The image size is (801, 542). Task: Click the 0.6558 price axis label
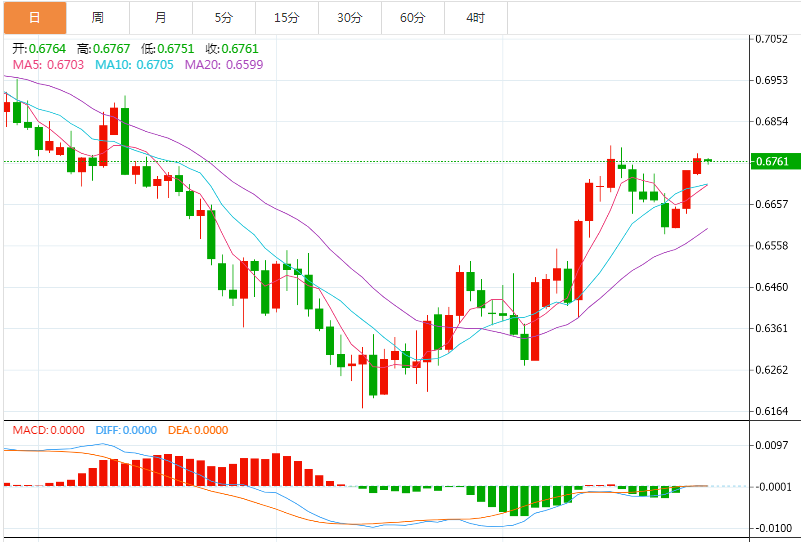tap(772, 246)
